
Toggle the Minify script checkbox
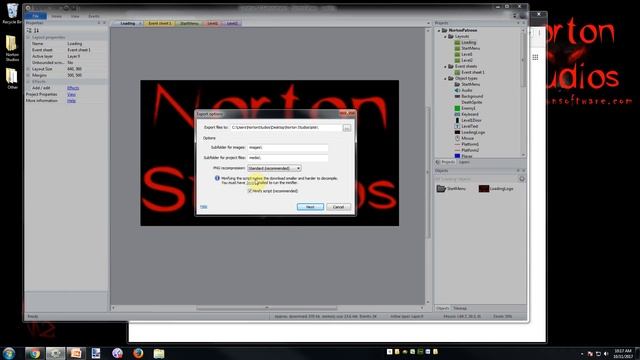coord(250,191)
